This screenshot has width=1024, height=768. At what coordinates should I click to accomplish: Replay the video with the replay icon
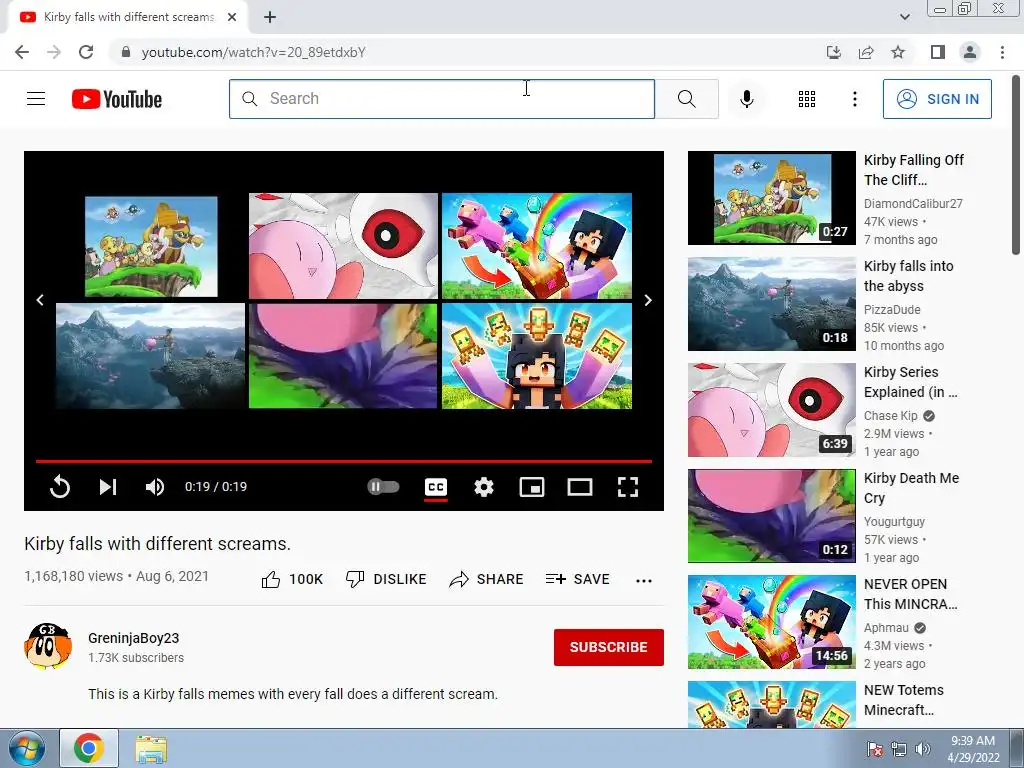[x=59, y=487]
